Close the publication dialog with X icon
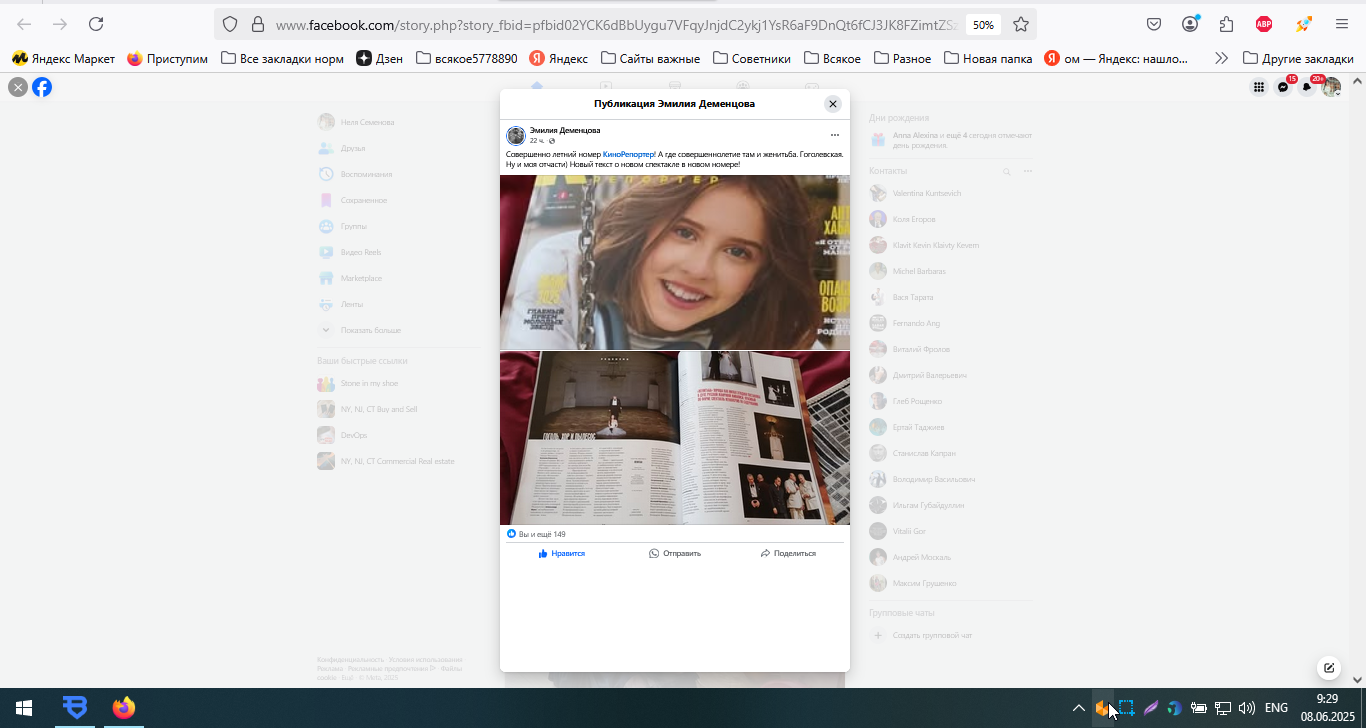This screenshot has height=728, width=1366. pyautogui.click(x=832, y=104)
